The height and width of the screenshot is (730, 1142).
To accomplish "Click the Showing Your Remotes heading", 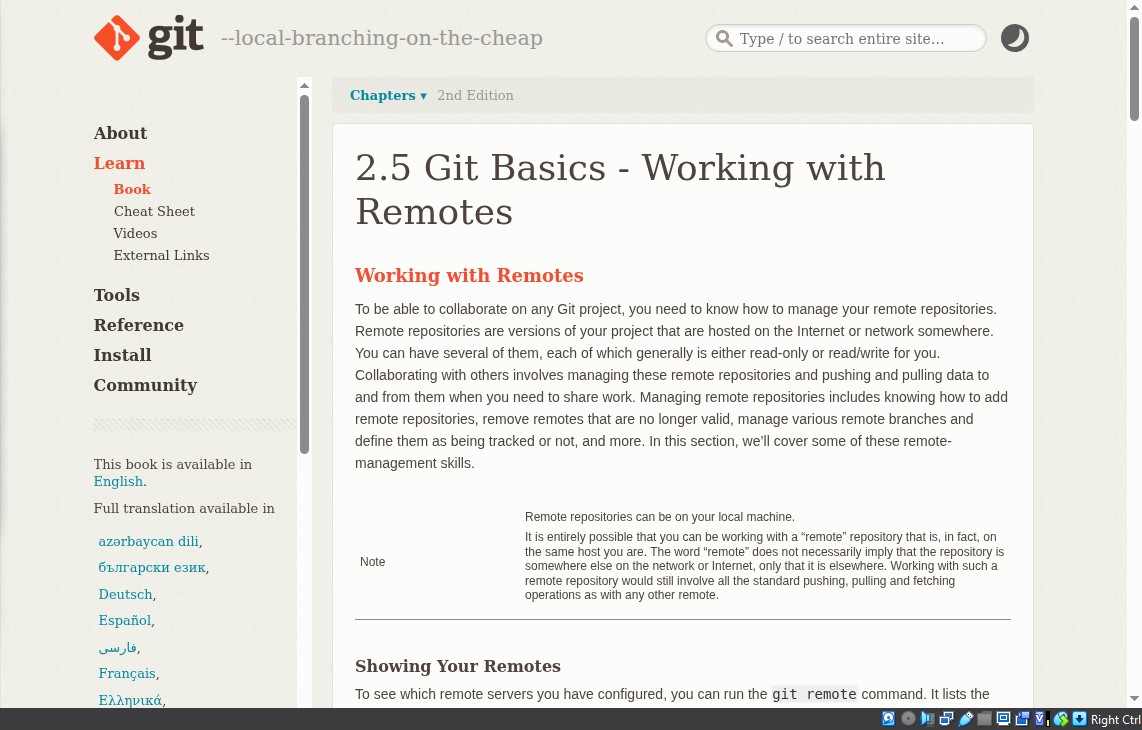I will point(457,666).
